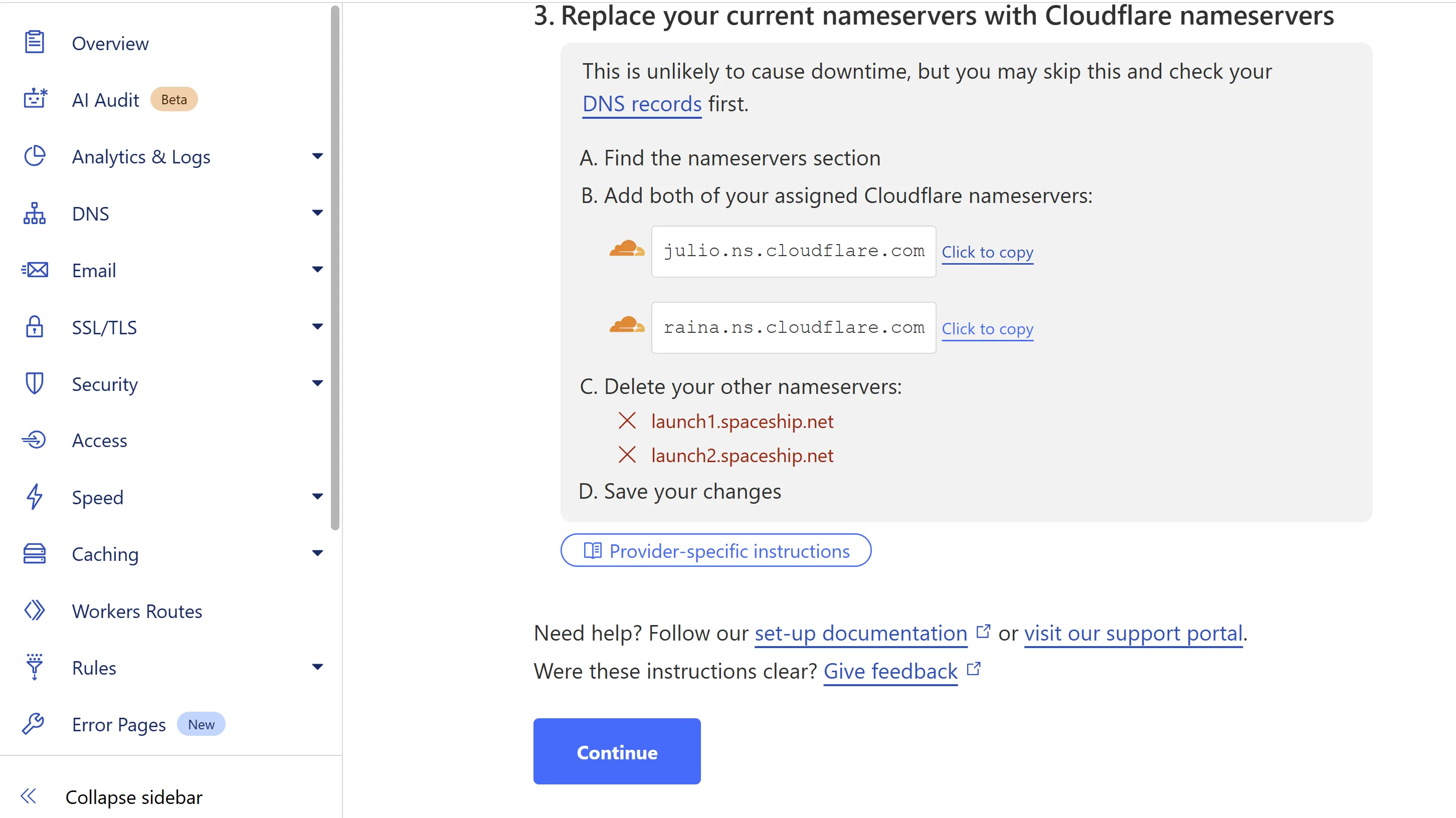This screenshot has width=1456, height=818.
Task: Expand the Speed menu arrow
Action: tap(318, 497)
